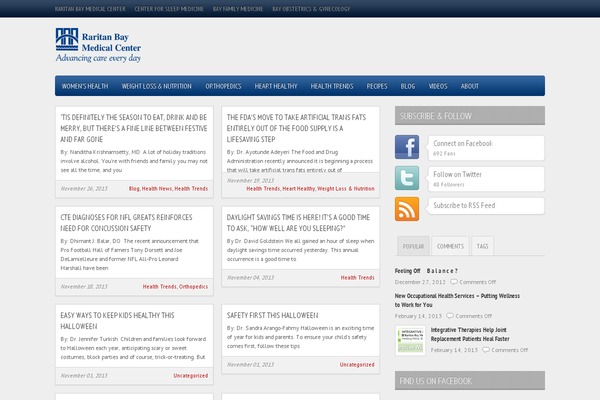Click Weight Loss & Nutrition tag on FDA article

(x=346, y=189)
